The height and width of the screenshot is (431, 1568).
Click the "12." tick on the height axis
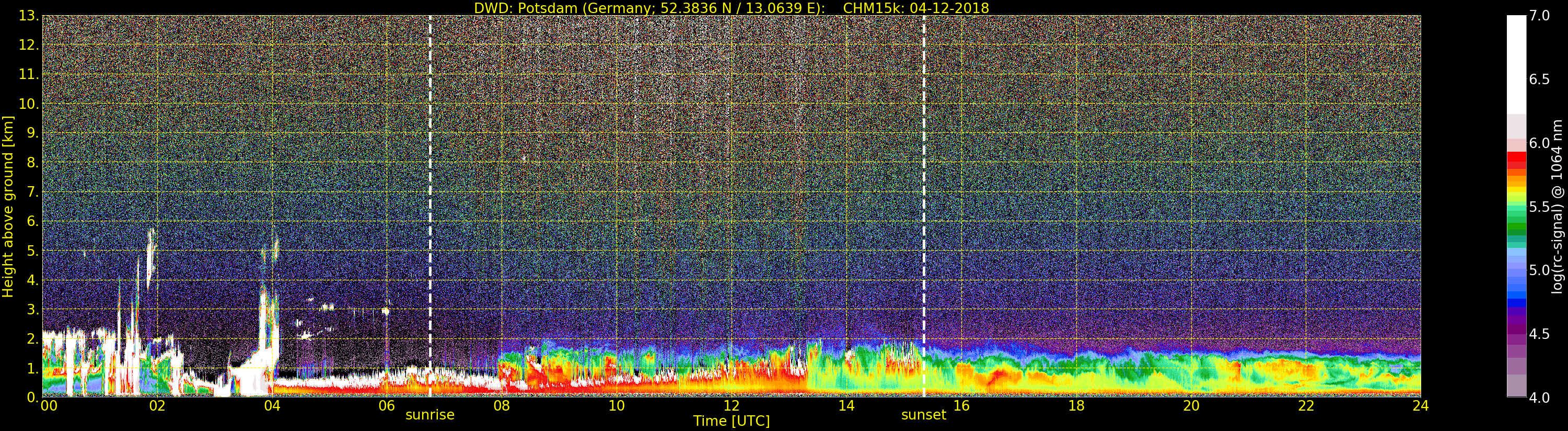tap(29, 45)
